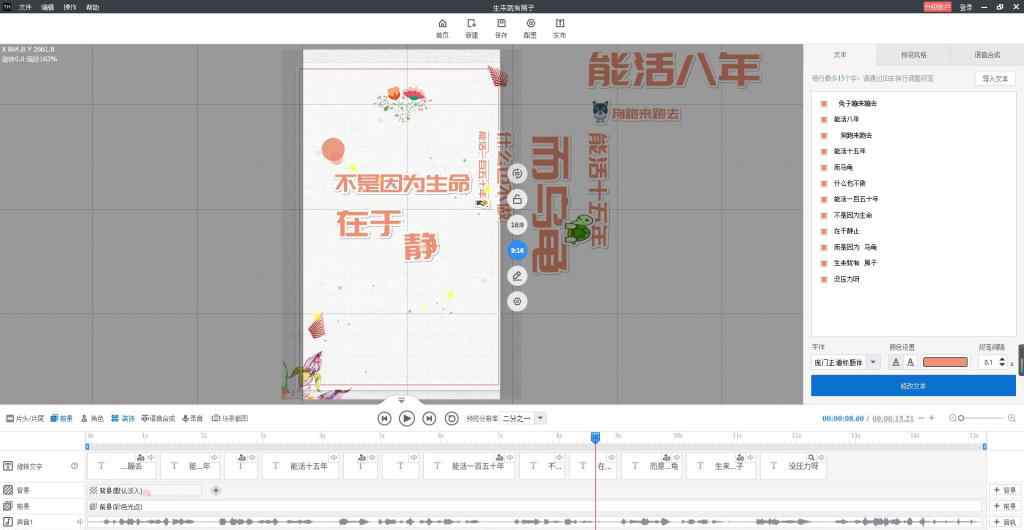Mute the 声音1 track speaker
Image resolution: width=1024 pixels, height=530 pixels.
(x=80, y=522)
